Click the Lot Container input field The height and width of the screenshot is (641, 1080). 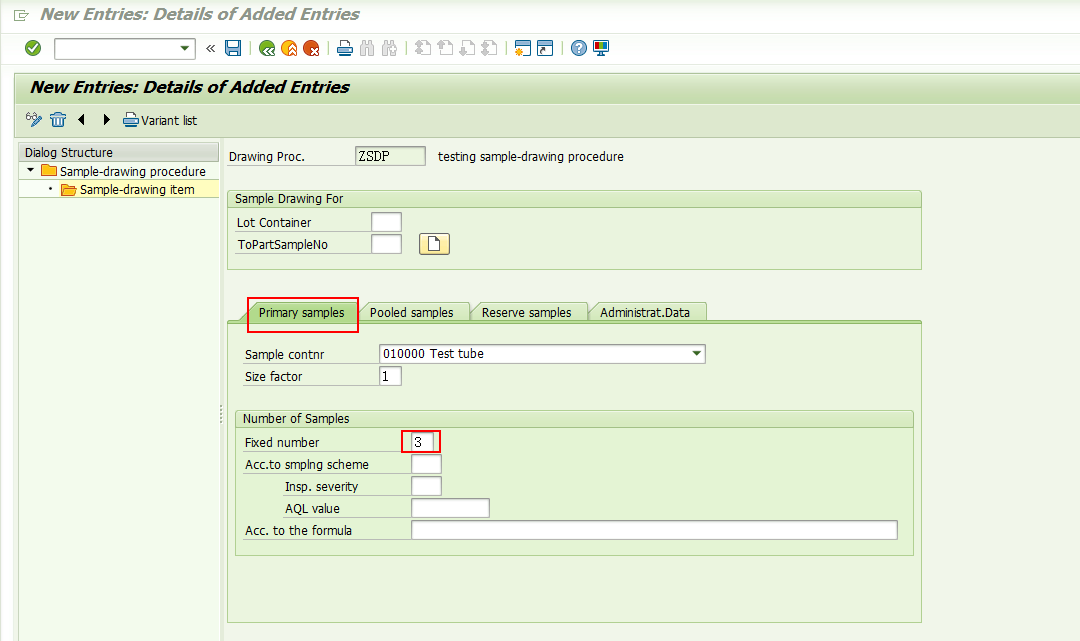click(x=386, y=222)
